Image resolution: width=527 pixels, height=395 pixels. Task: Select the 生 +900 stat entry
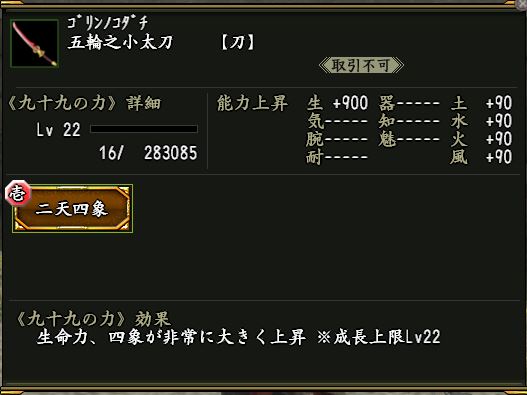coord(337,103)
